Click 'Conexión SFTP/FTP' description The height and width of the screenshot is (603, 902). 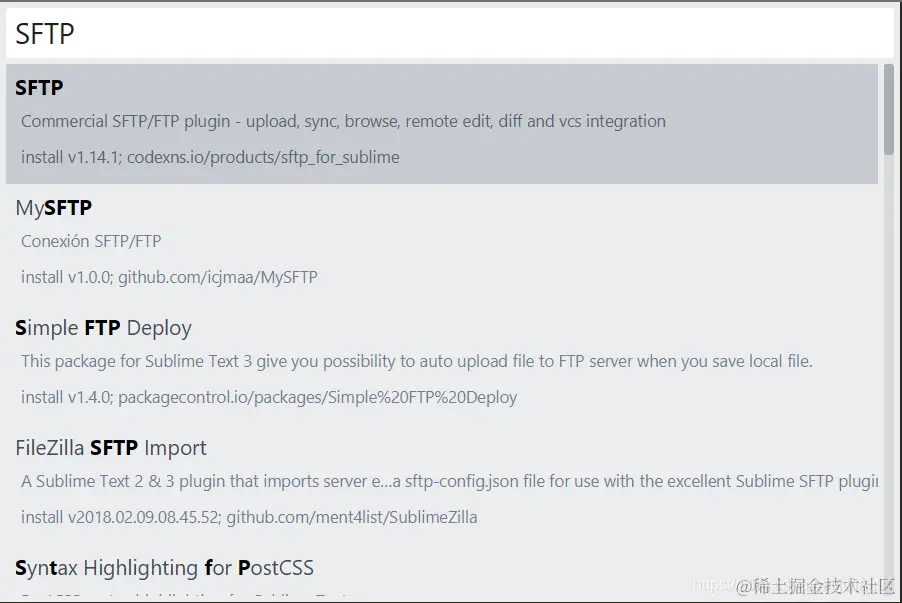click(x=91, y=241)
